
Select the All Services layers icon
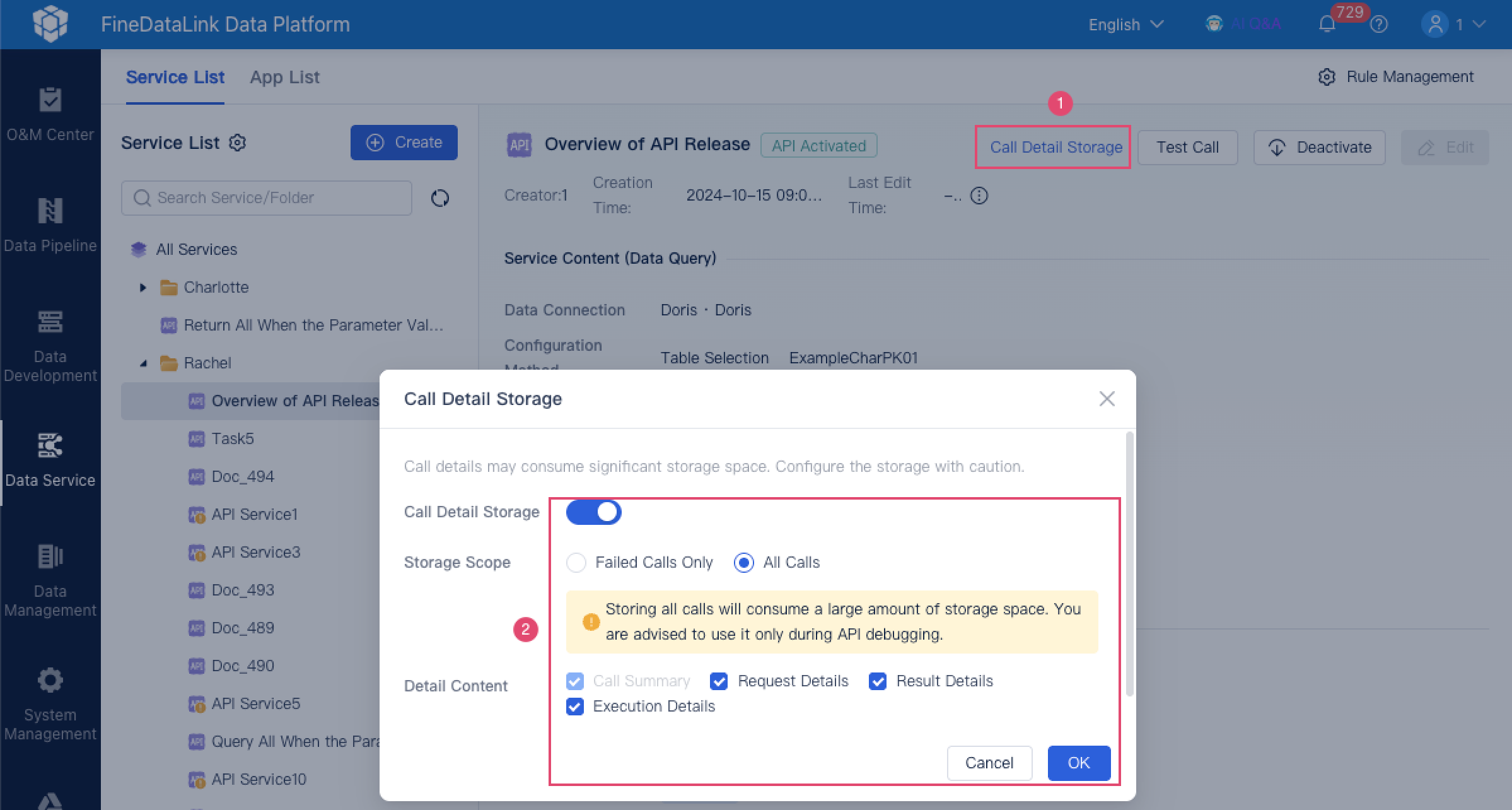(x=138, y=249)
